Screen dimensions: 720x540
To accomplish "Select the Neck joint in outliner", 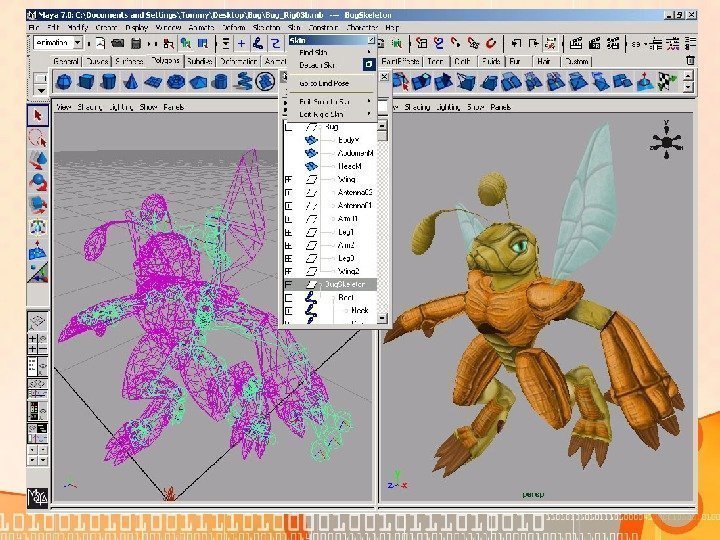I will pyautogui.click(x=360, y=311).
